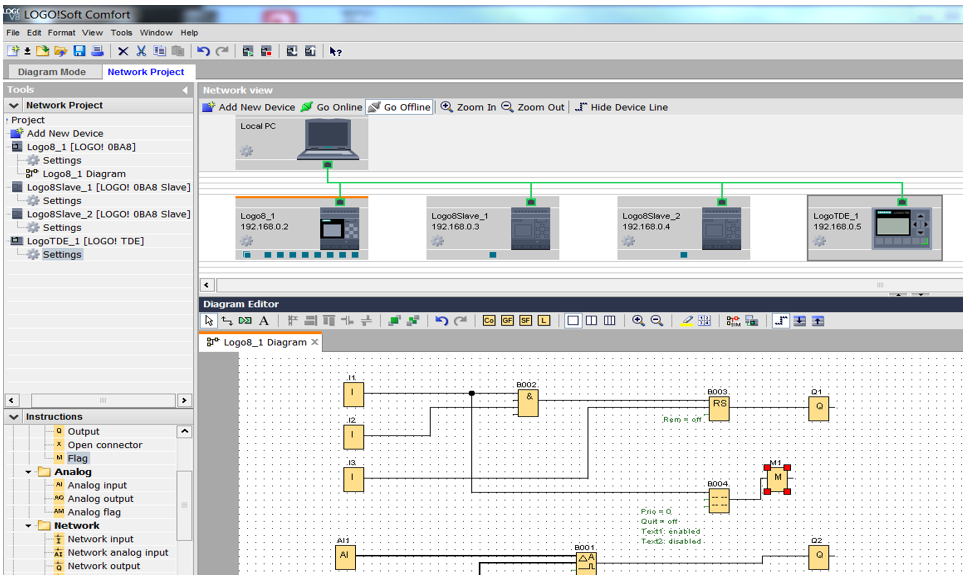Select the text tool letter A

(264, 320)
